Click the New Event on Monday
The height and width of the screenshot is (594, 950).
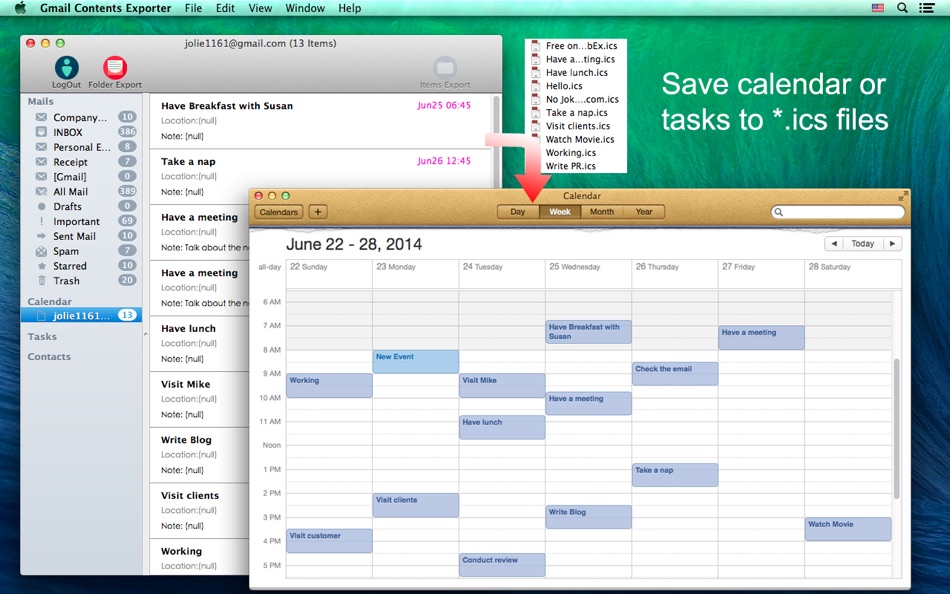pos(416,361)
